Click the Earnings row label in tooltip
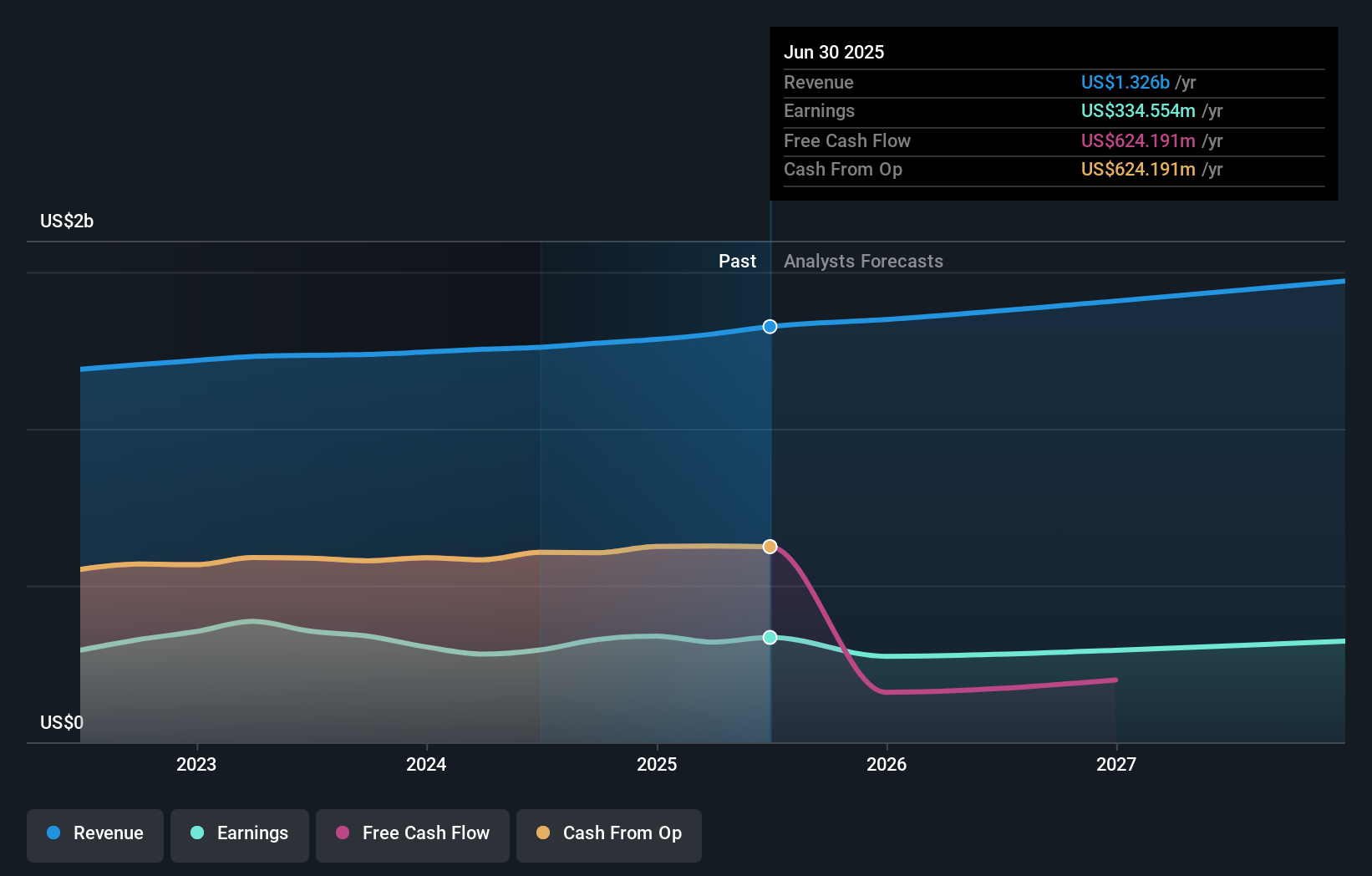1372x876 pixels. click(819, 110)
